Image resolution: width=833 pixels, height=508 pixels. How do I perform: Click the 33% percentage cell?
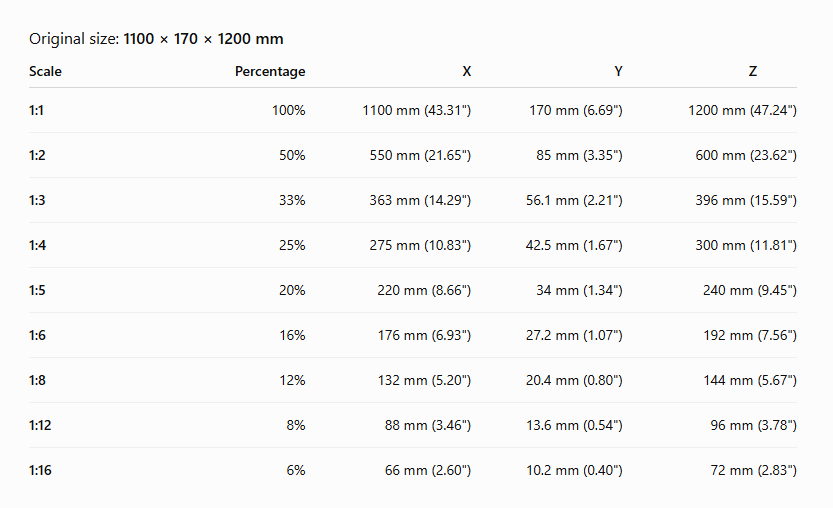point(292,200)
